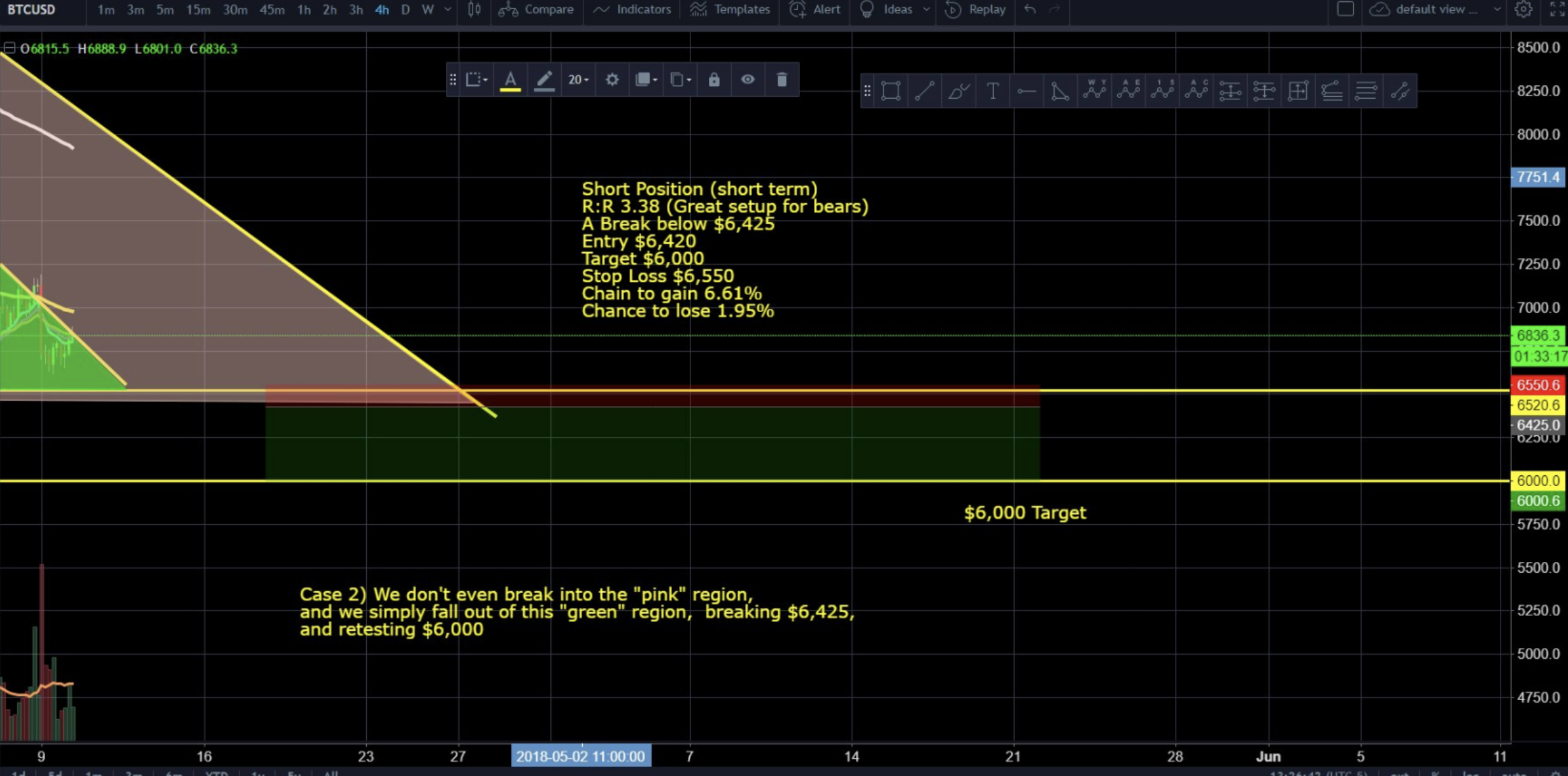Open the font size 20 dropdown
The width and height of the screenshot is (1568, 776).
pyautogui.click(x=578, y=80)
